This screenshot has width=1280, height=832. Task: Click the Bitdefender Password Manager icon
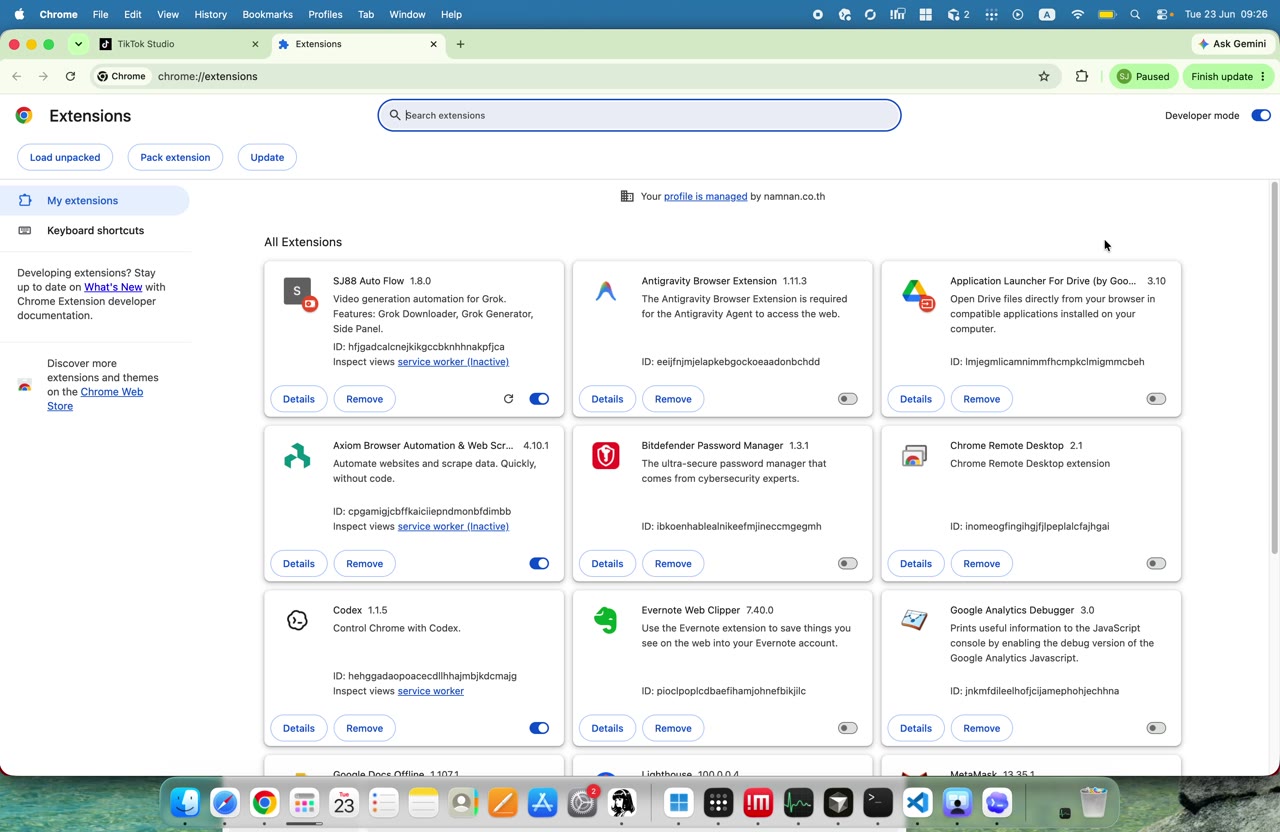pos(606,456)
